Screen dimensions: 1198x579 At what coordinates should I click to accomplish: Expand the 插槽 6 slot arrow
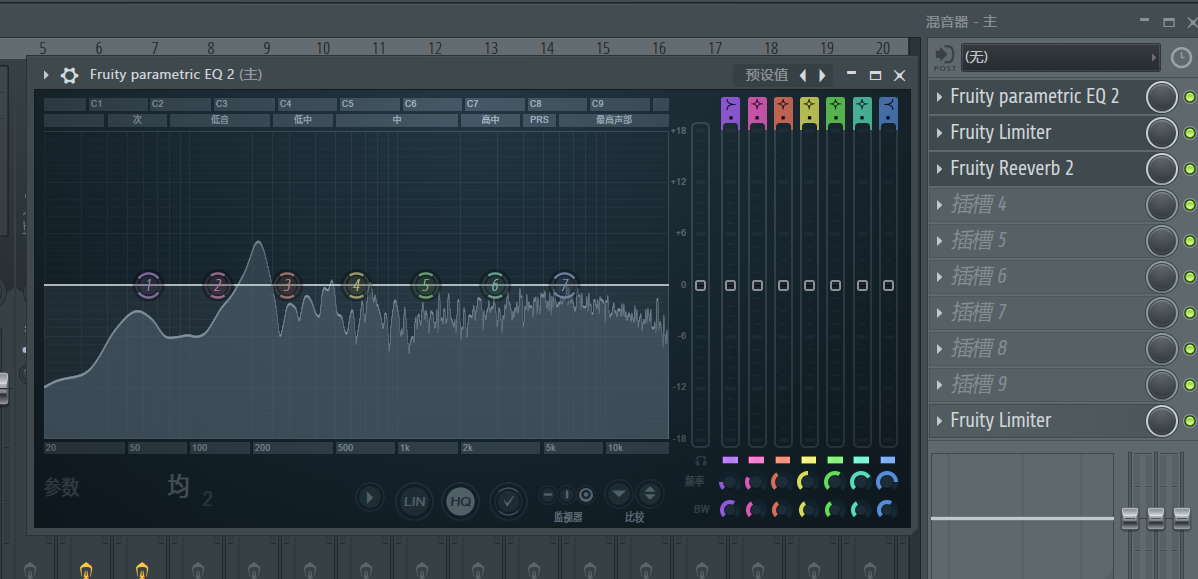pyautogui.click(x=940, y=277)
